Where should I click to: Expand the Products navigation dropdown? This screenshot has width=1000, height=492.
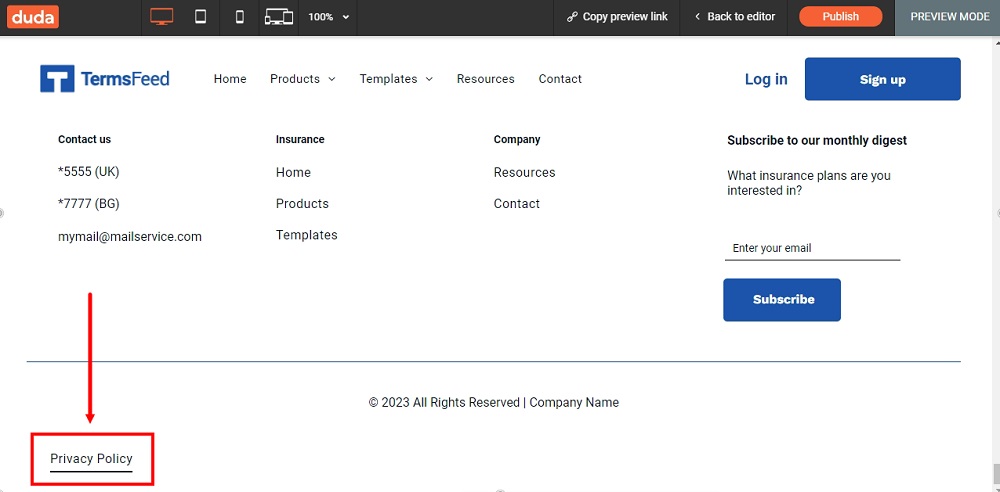303,79
